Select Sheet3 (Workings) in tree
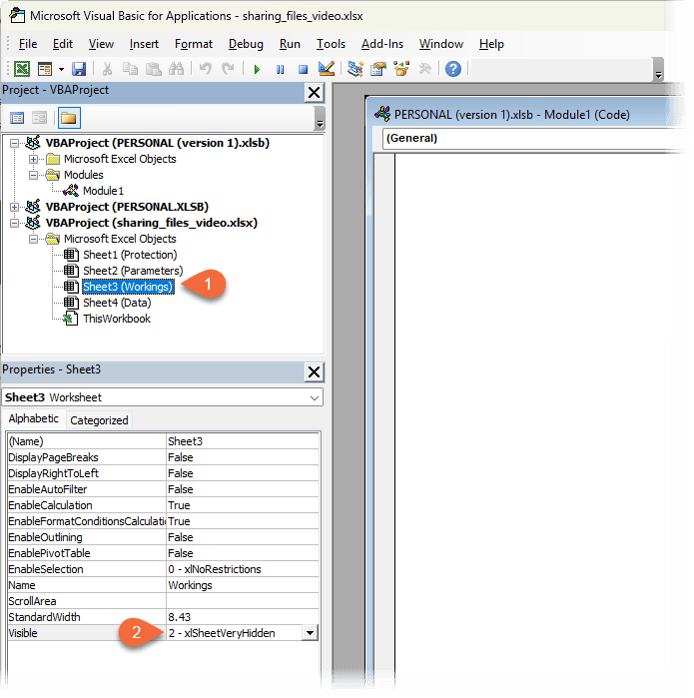The height and width of the screenshot is (698, 694). click(128, 287)
